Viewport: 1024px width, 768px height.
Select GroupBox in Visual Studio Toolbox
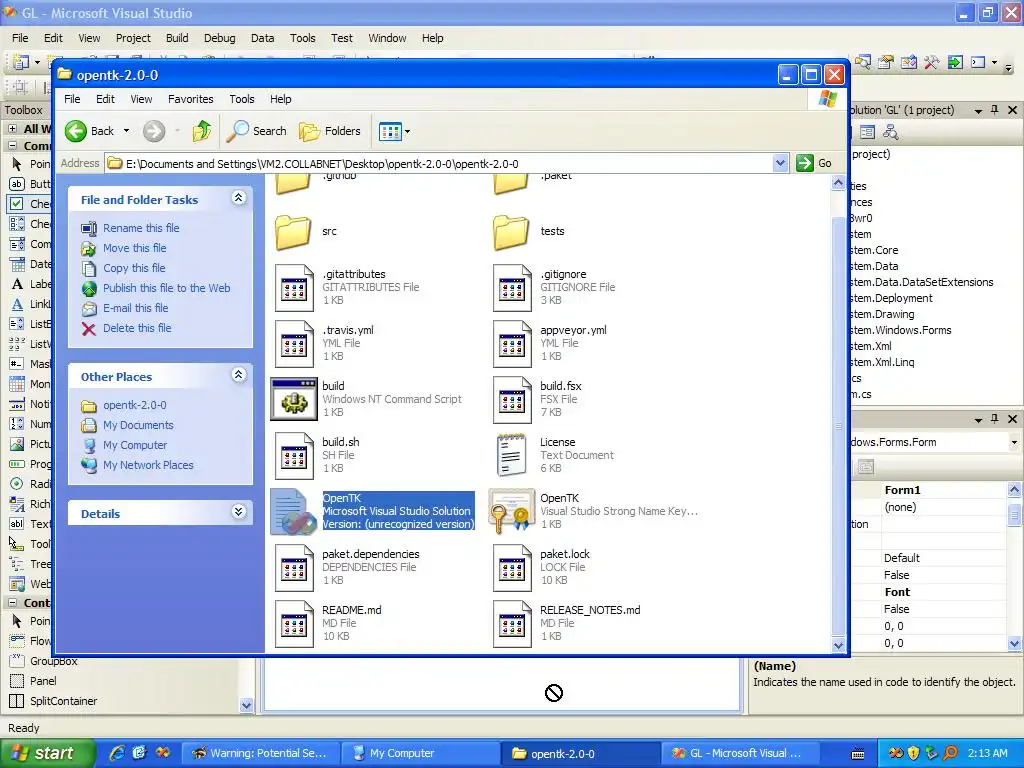point(54,662)
